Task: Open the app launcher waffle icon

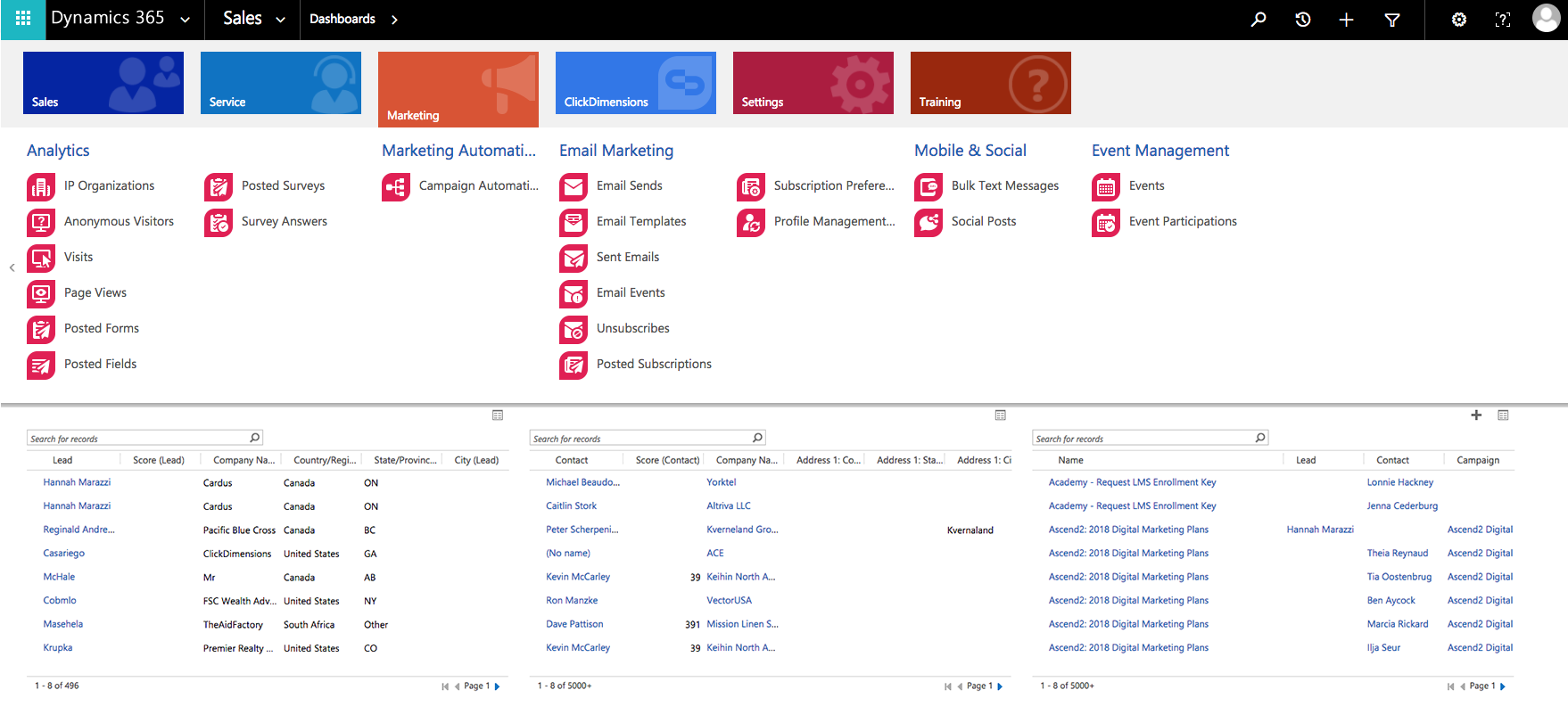Action: pyautogui.click(x=23, y=19)
